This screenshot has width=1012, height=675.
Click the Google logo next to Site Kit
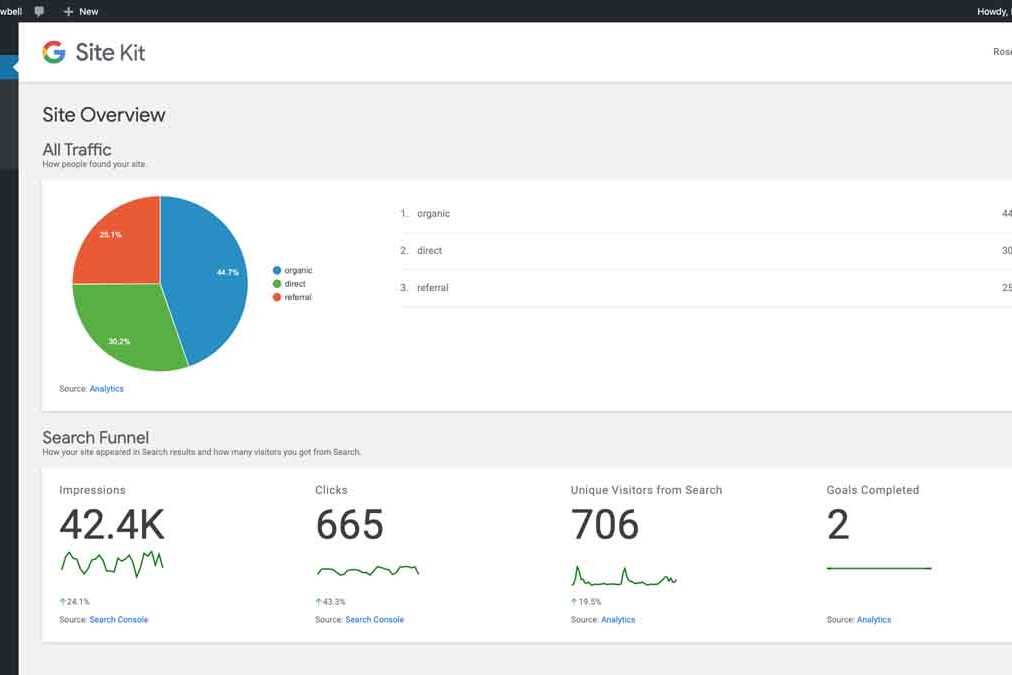point(54,52)
